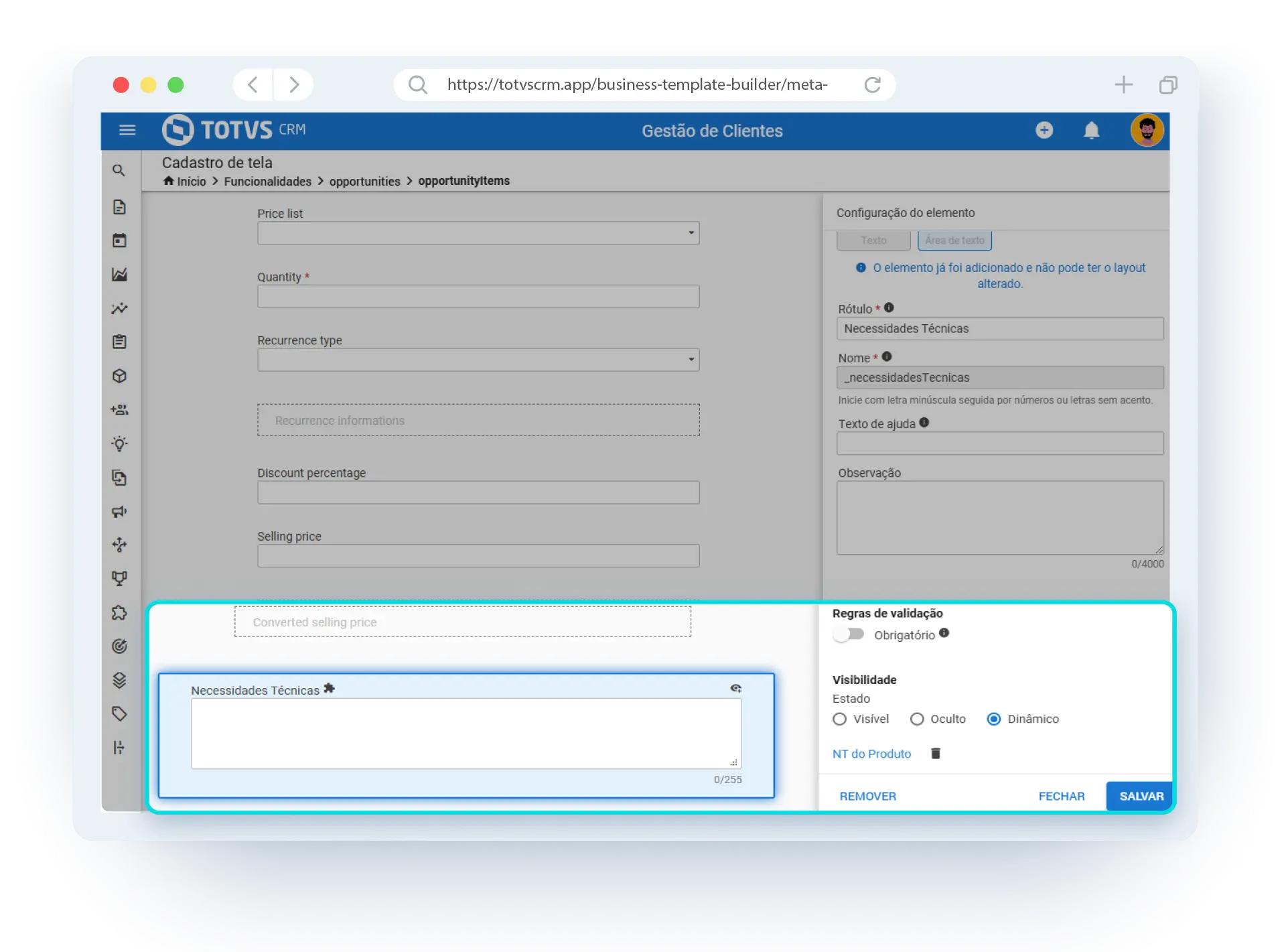Click the info icon next to Rótulo
1284x952 pixels.
coord(889,308)
